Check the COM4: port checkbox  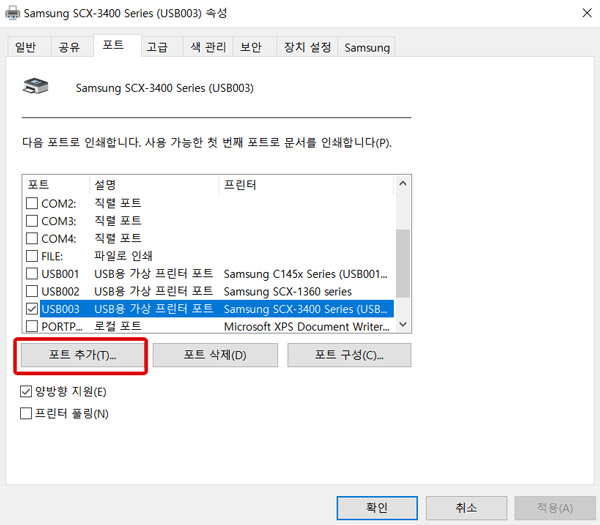32,238
